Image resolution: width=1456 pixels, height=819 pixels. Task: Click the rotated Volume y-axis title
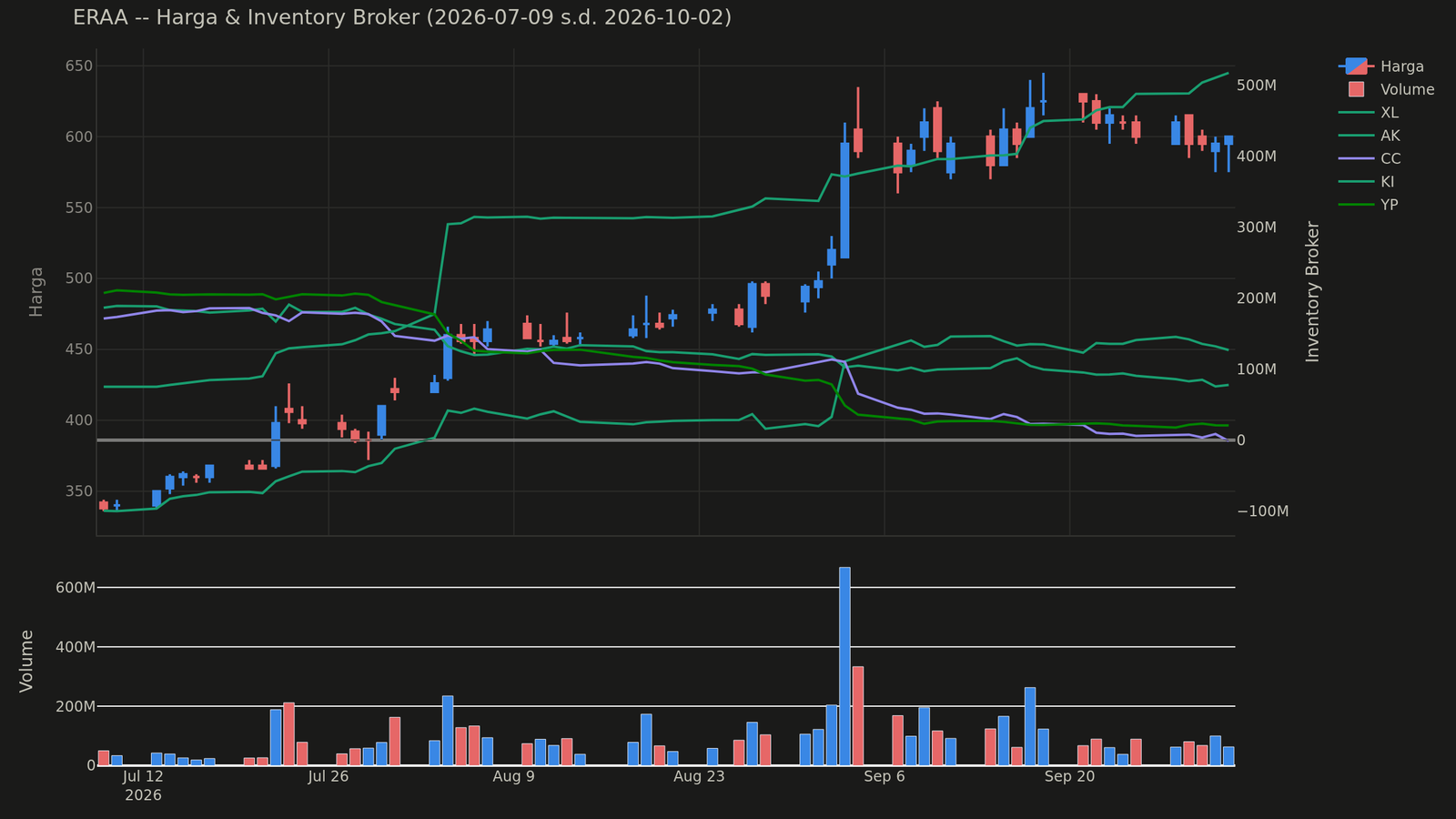point(26,661)
